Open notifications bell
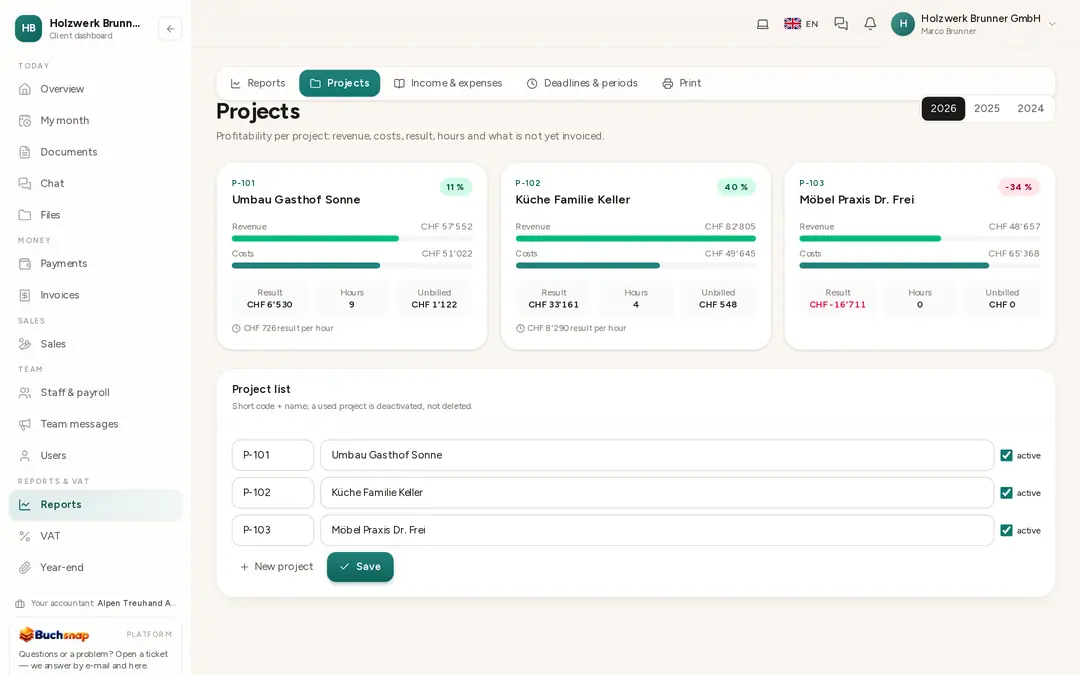The image size is (1080, 675). (x=871, y=24)
